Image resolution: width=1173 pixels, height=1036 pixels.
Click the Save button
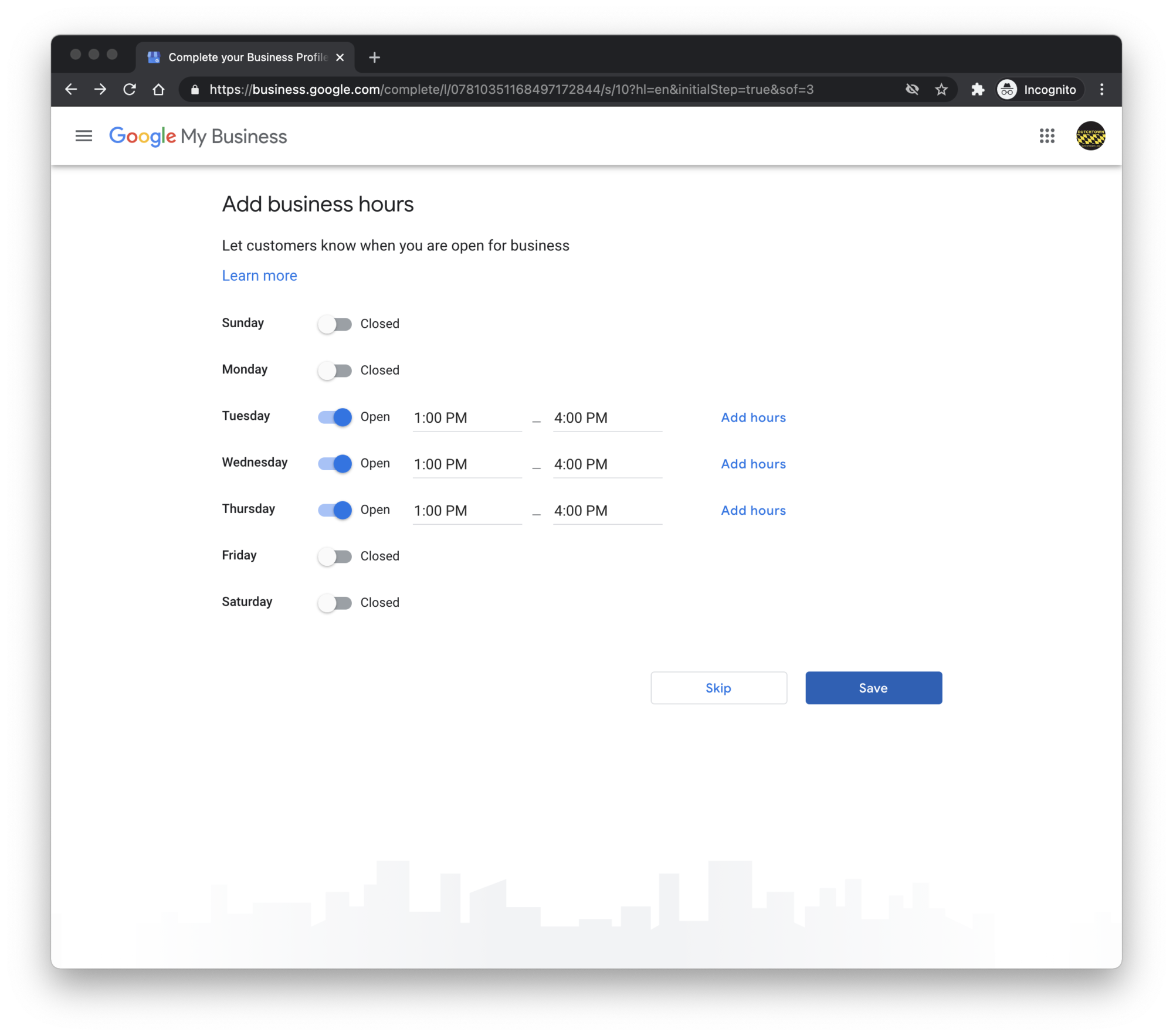click(873, 687)
